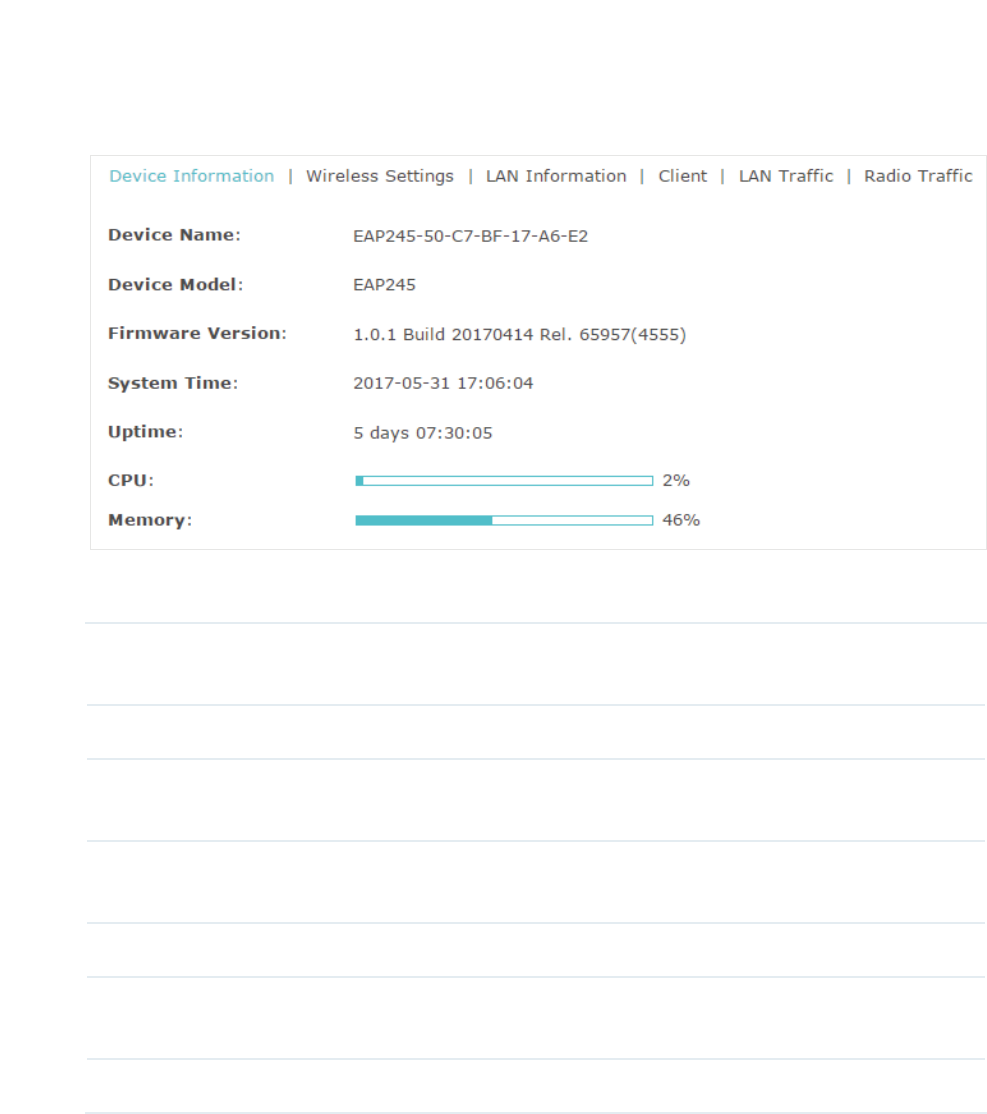Click the Device Name label

point(174,235)
